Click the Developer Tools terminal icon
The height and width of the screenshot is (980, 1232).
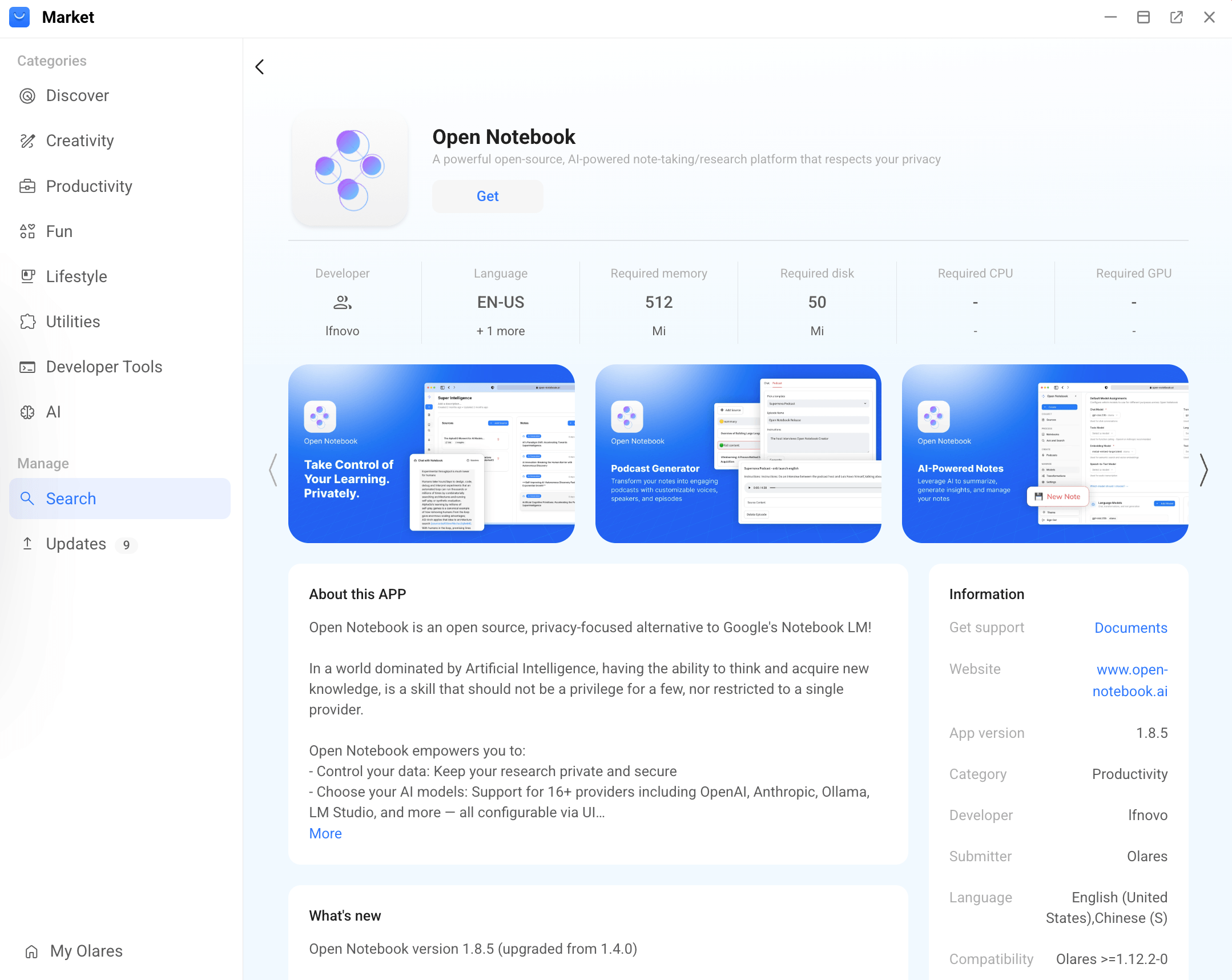(27, 367)
